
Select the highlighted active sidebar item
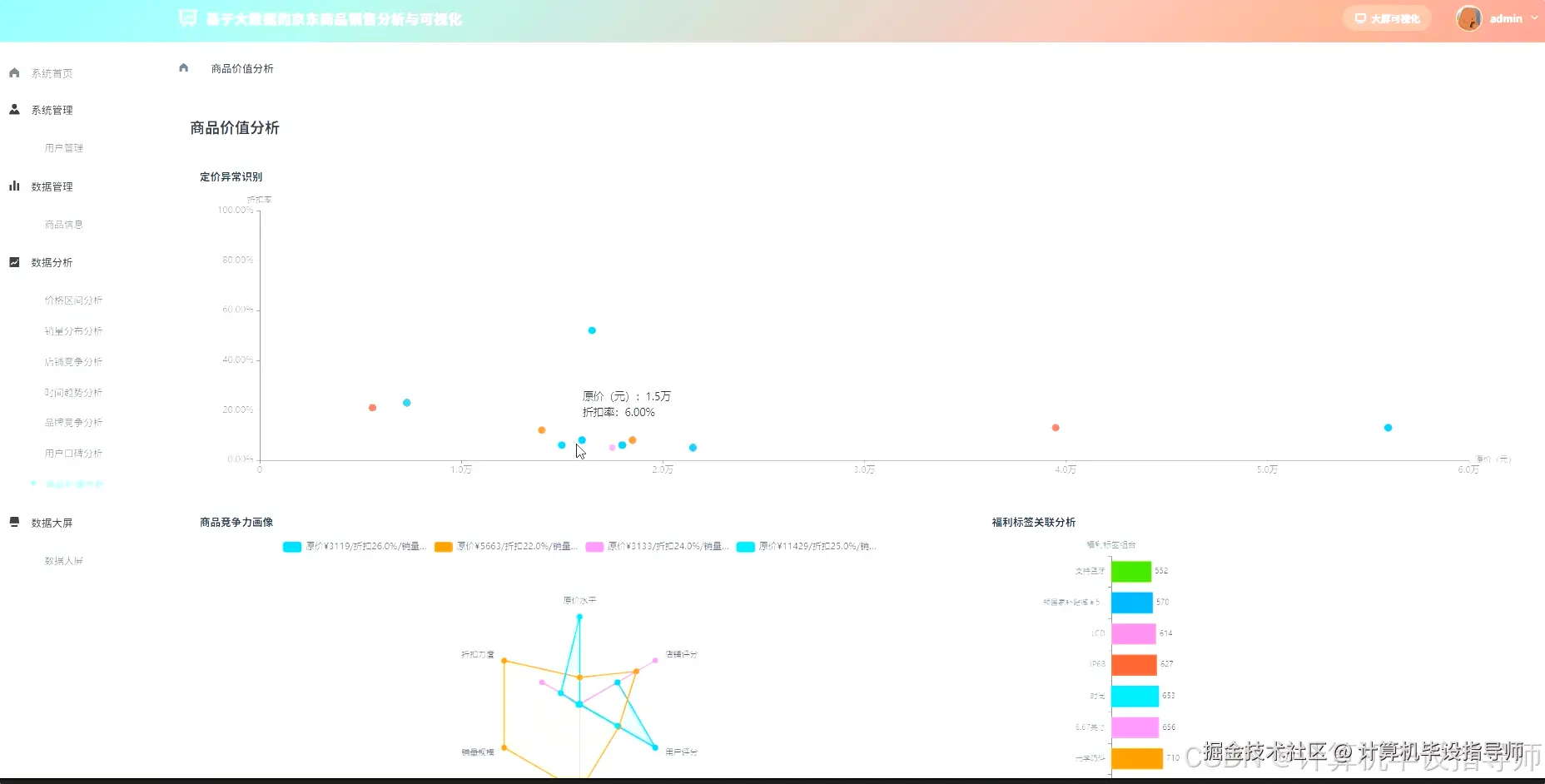73,484
